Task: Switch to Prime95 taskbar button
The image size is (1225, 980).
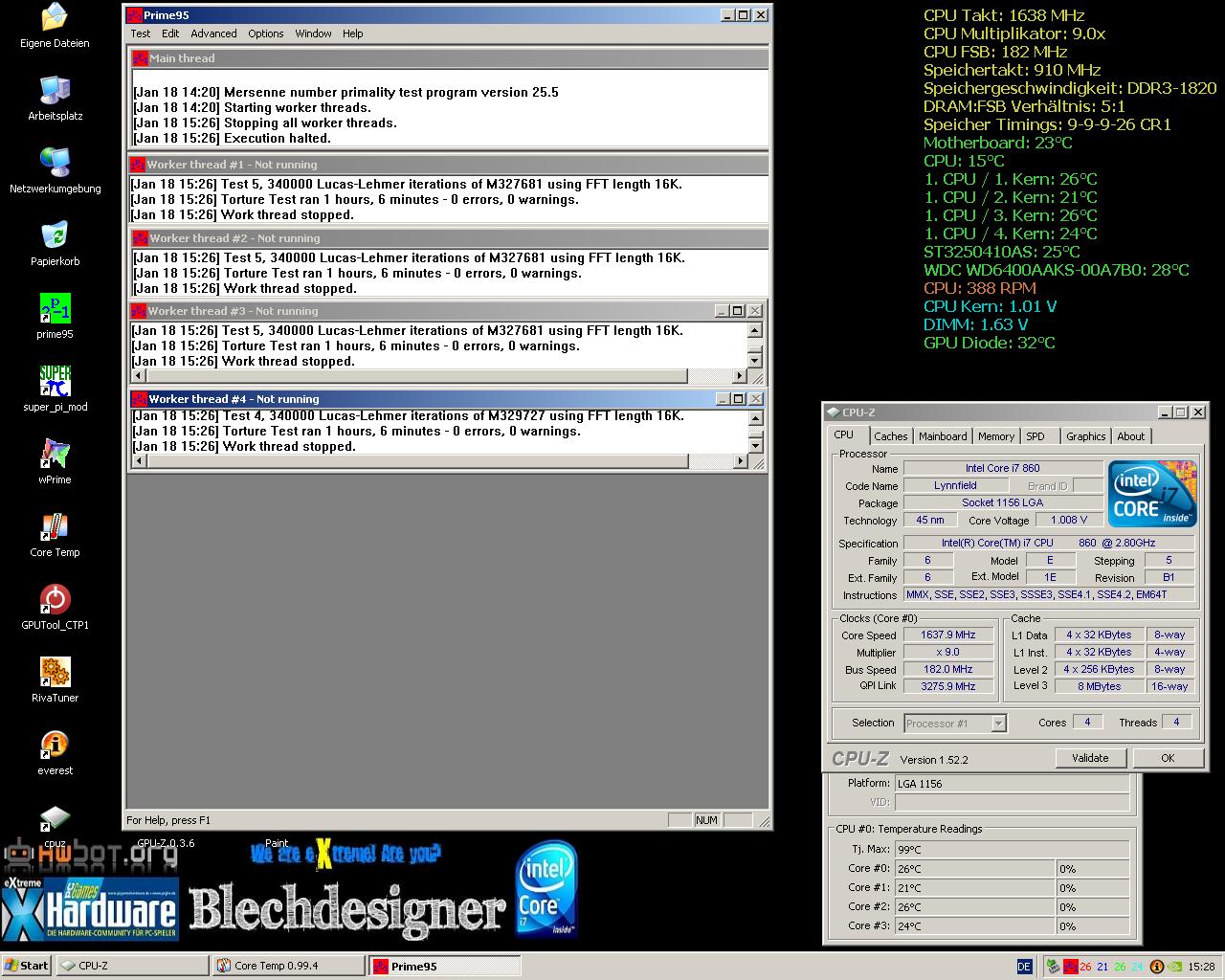Action: point(444,966)
